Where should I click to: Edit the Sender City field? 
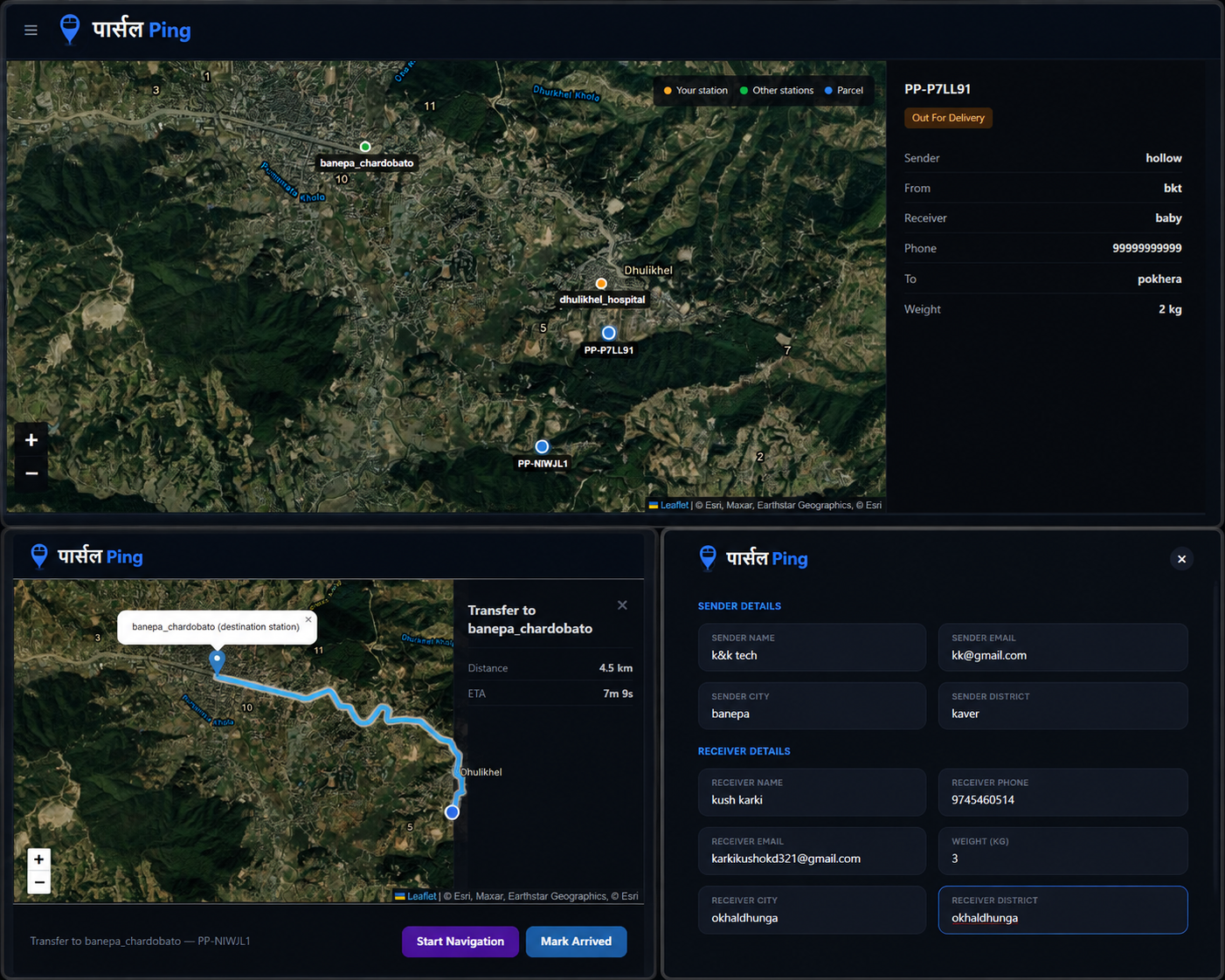pyautogui.click(x=812, y=706)
